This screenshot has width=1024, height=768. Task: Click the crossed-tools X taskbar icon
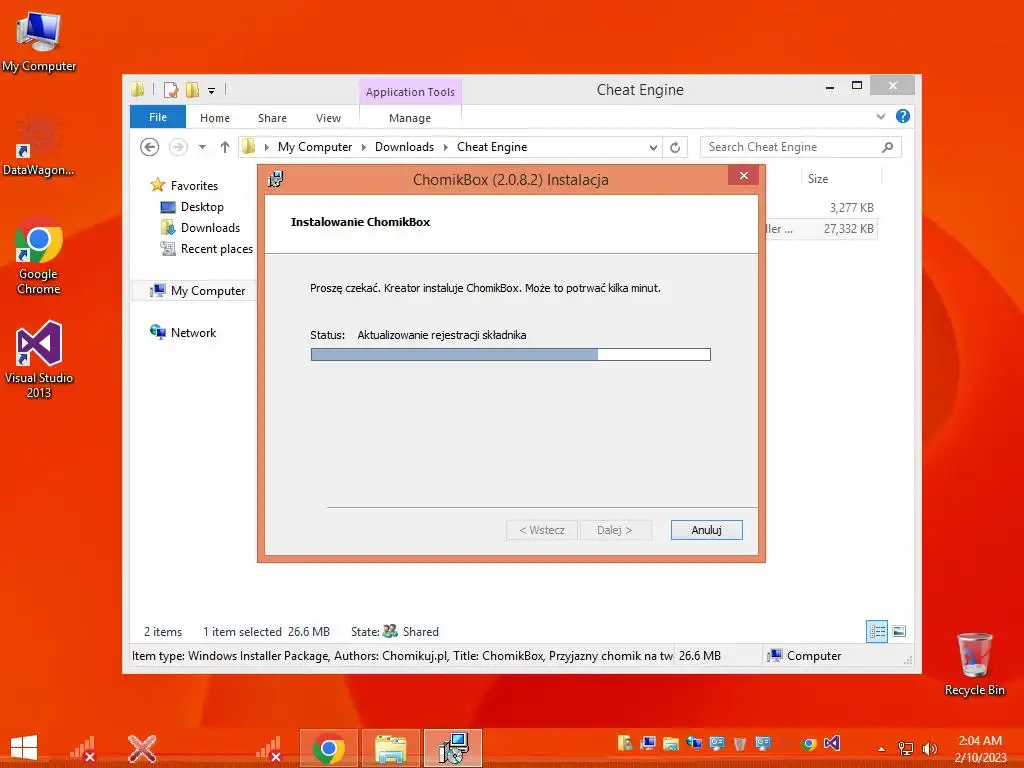pyautogui.click(x=142, y=748)
